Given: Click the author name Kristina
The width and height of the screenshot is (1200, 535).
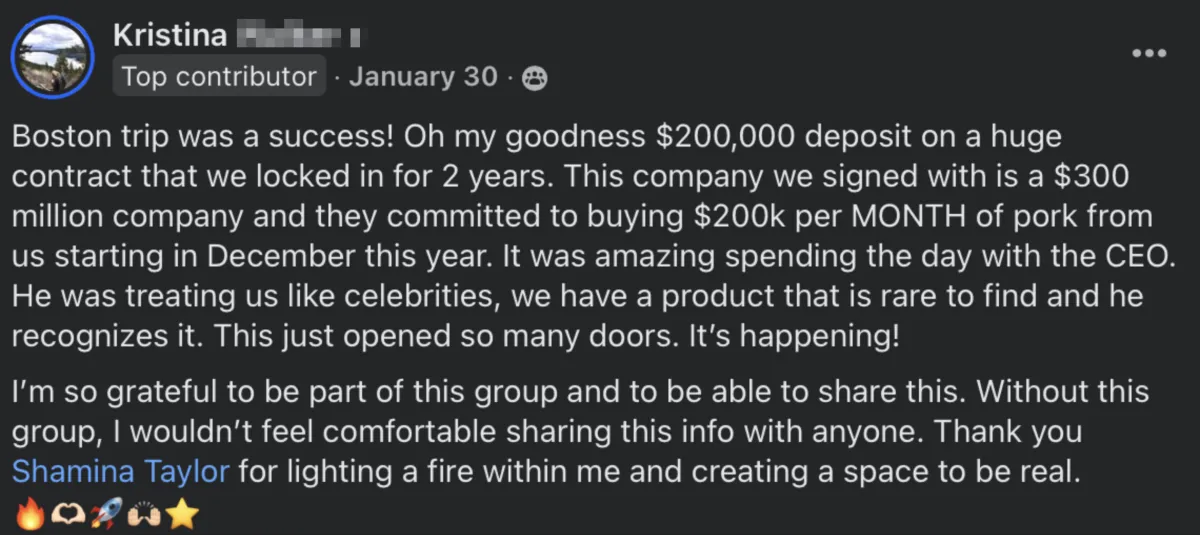Looking at the screenshot, I should pos(170,36).
